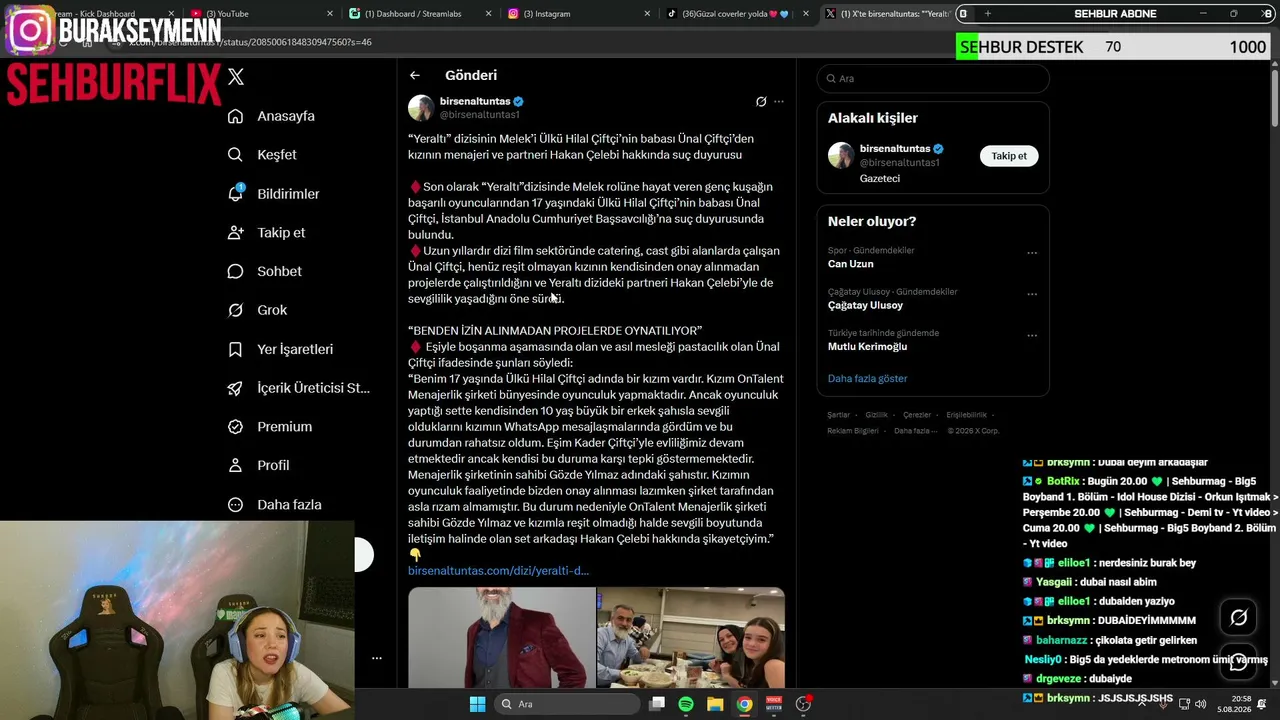Click the Premium verified badge icon
The image size is (1280, 720).
tap(235, 426)
